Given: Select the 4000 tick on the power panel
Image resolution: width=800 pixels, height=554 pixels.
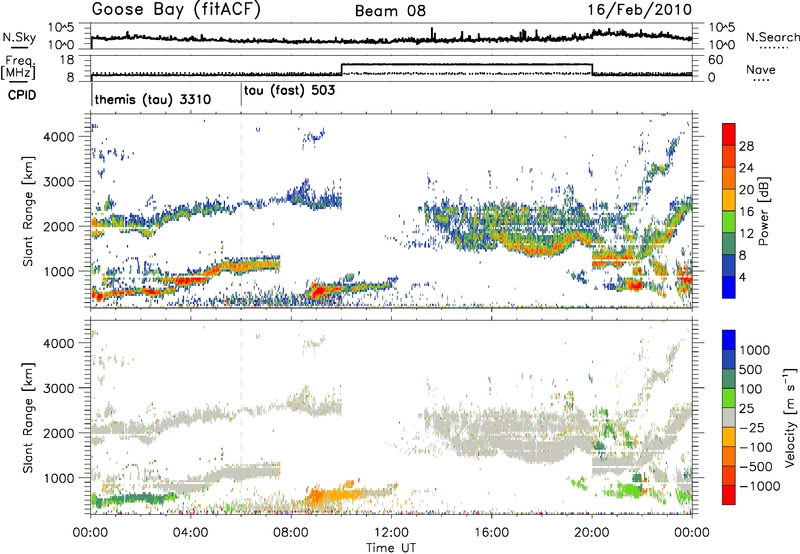Looking at the screenshot, I should tap(58, 137).
